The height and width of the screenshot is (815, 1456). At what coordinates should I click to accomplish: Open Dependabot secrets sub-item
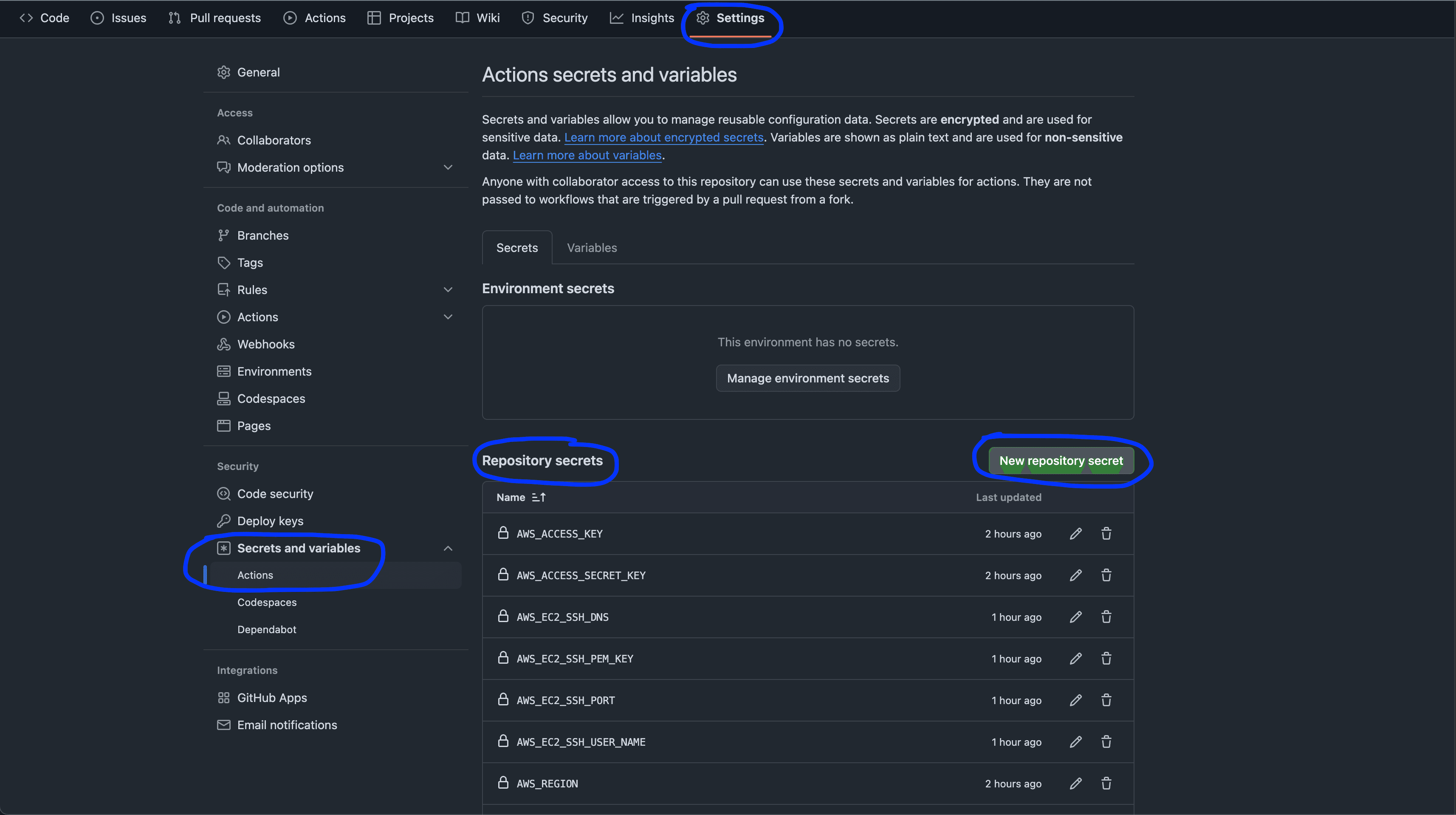tap(267, 629)
